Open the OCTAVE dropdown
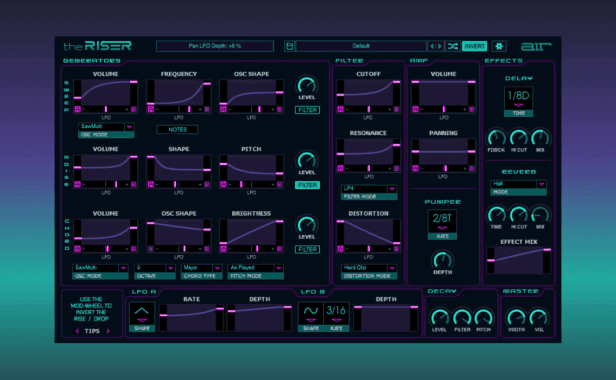 tap(154, 268)
